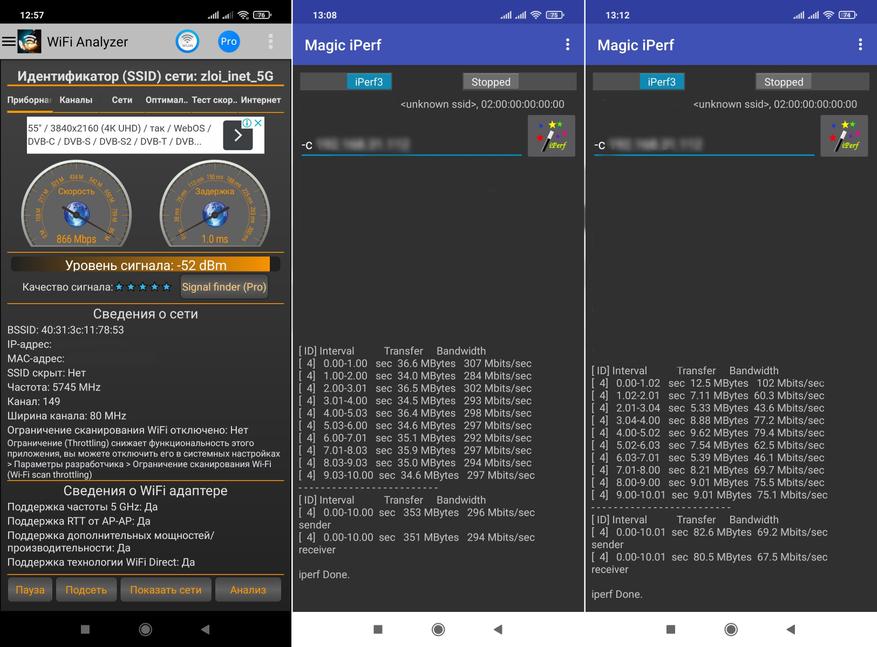This screenshot has height=647, width=877.
Task: Open the Тест скор.. tab
Action: pyautogui.click(x=214, y=100)
